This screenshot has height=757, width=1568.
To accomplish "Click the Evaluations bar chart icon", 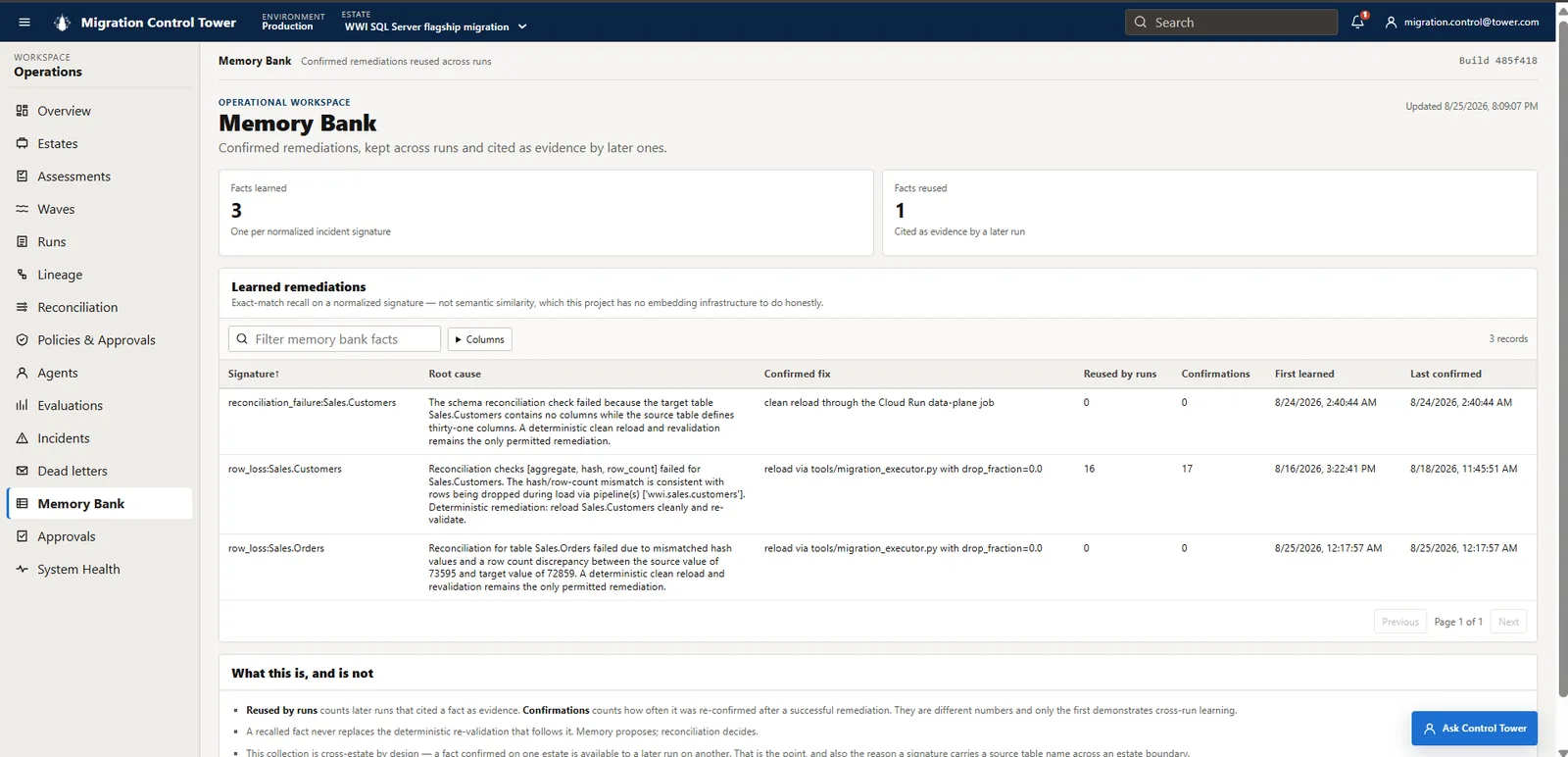I will pyautogui.click(x=22, y=405).
